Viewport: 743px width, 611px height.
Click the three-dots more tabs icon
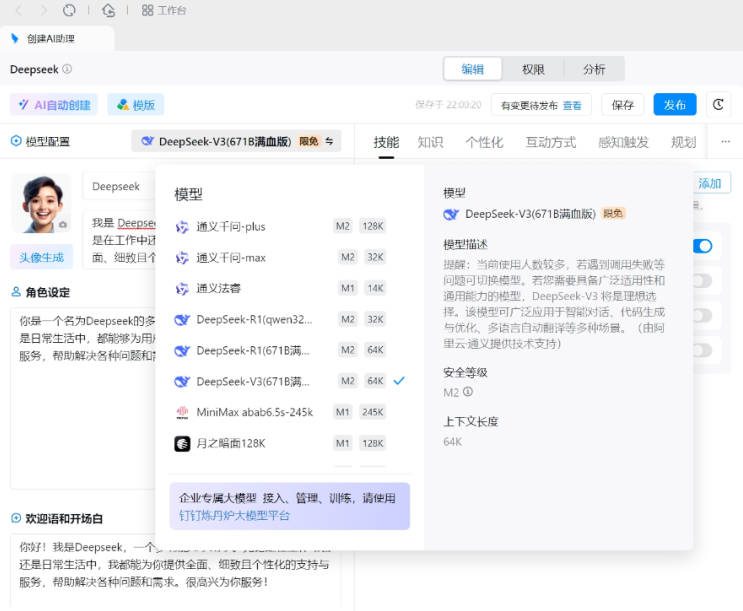point(725,141)
